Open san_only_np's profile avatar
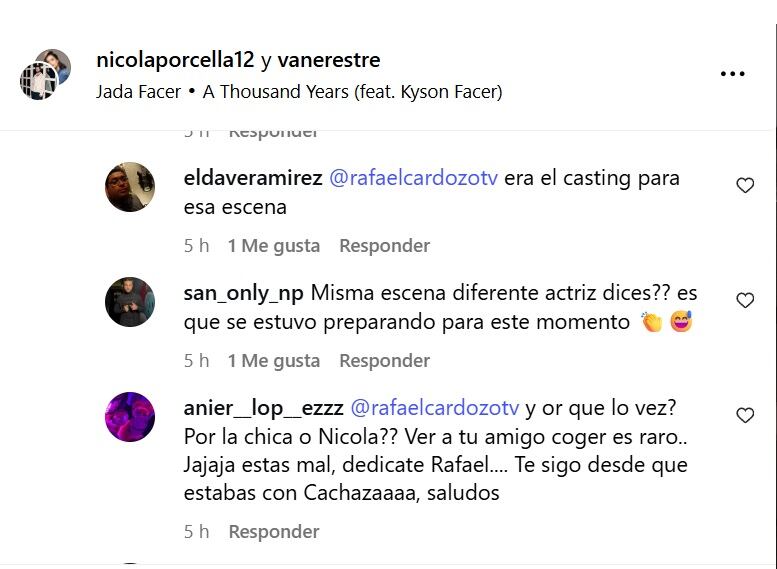Viewport: 777px width, 569px height. (130, 302)
